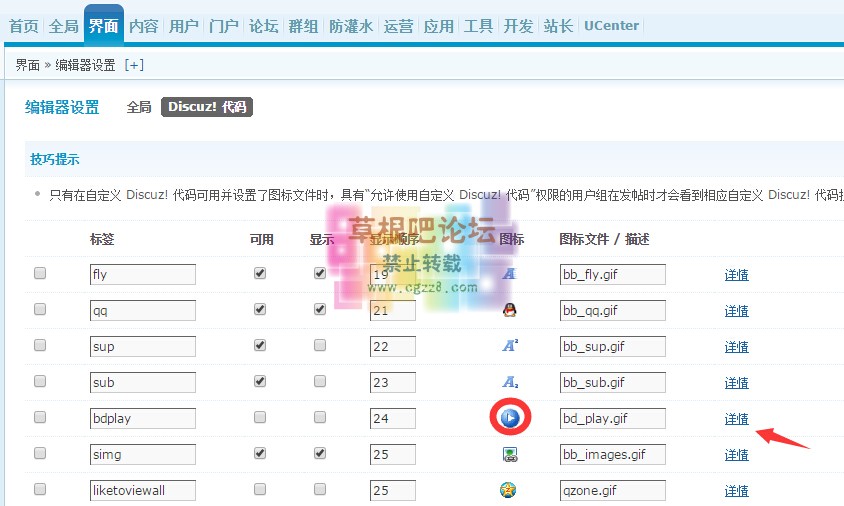Viewport: 844px width, 506px height.
Task: Open the 开发 nav tab
Action: 518,26
